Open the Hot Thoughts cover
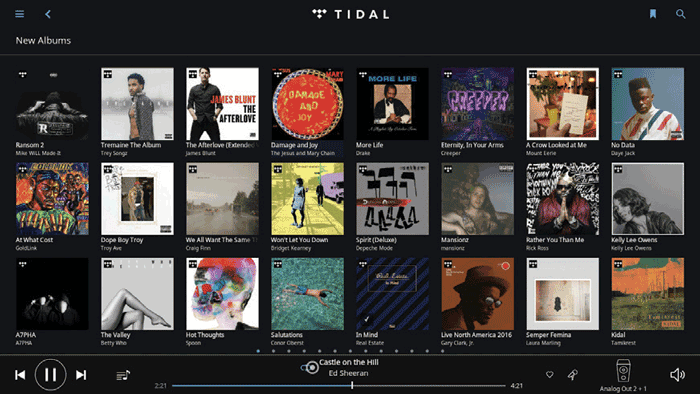The image size is (700, 394). (x=222, y=294)
